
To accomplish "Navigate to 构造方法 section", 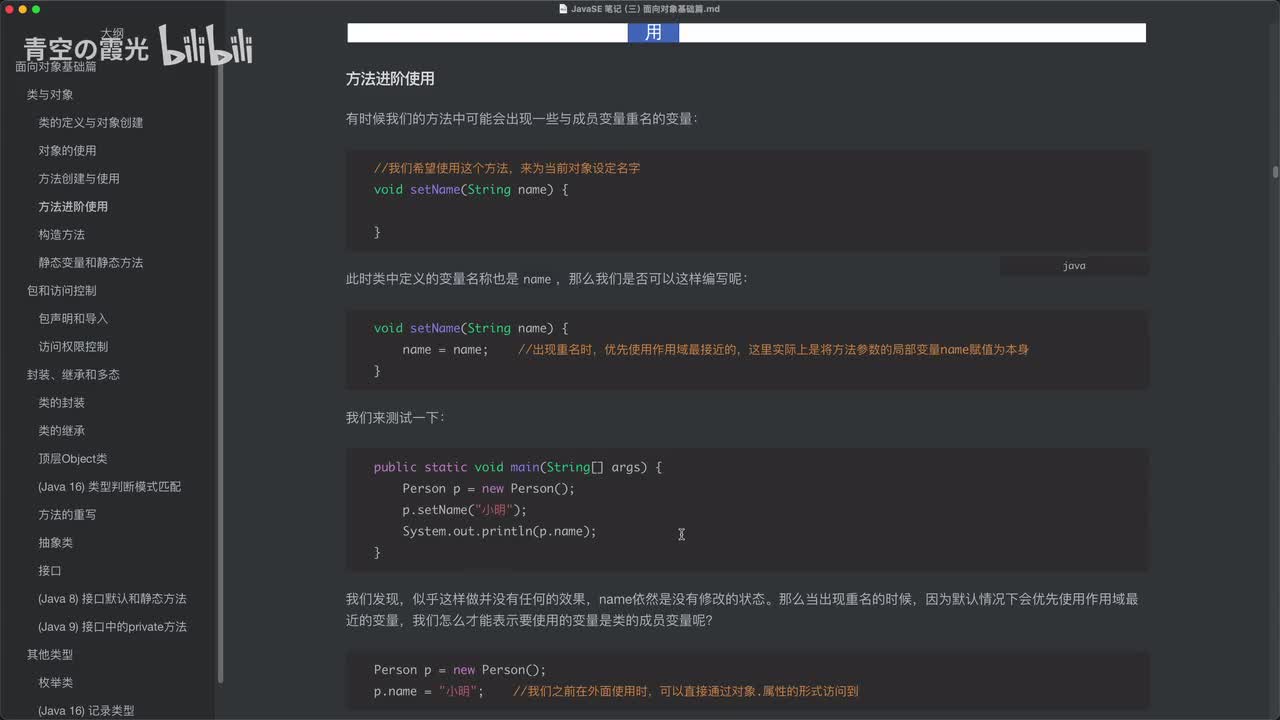I will pos(61,235).
